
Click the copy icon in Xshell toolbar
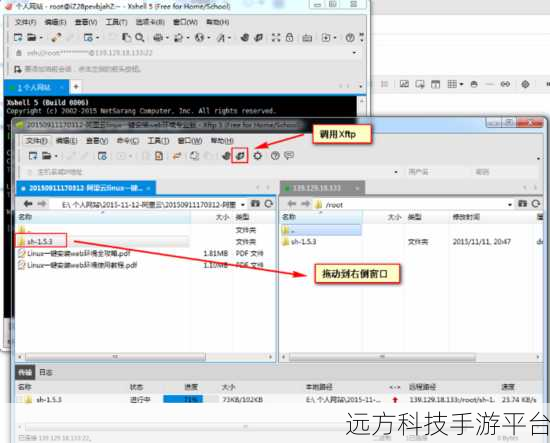click(x=126, y=38)
